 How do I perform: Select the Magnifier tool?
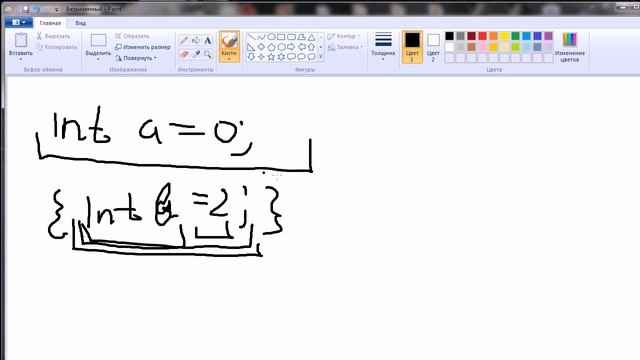(208, 54)
